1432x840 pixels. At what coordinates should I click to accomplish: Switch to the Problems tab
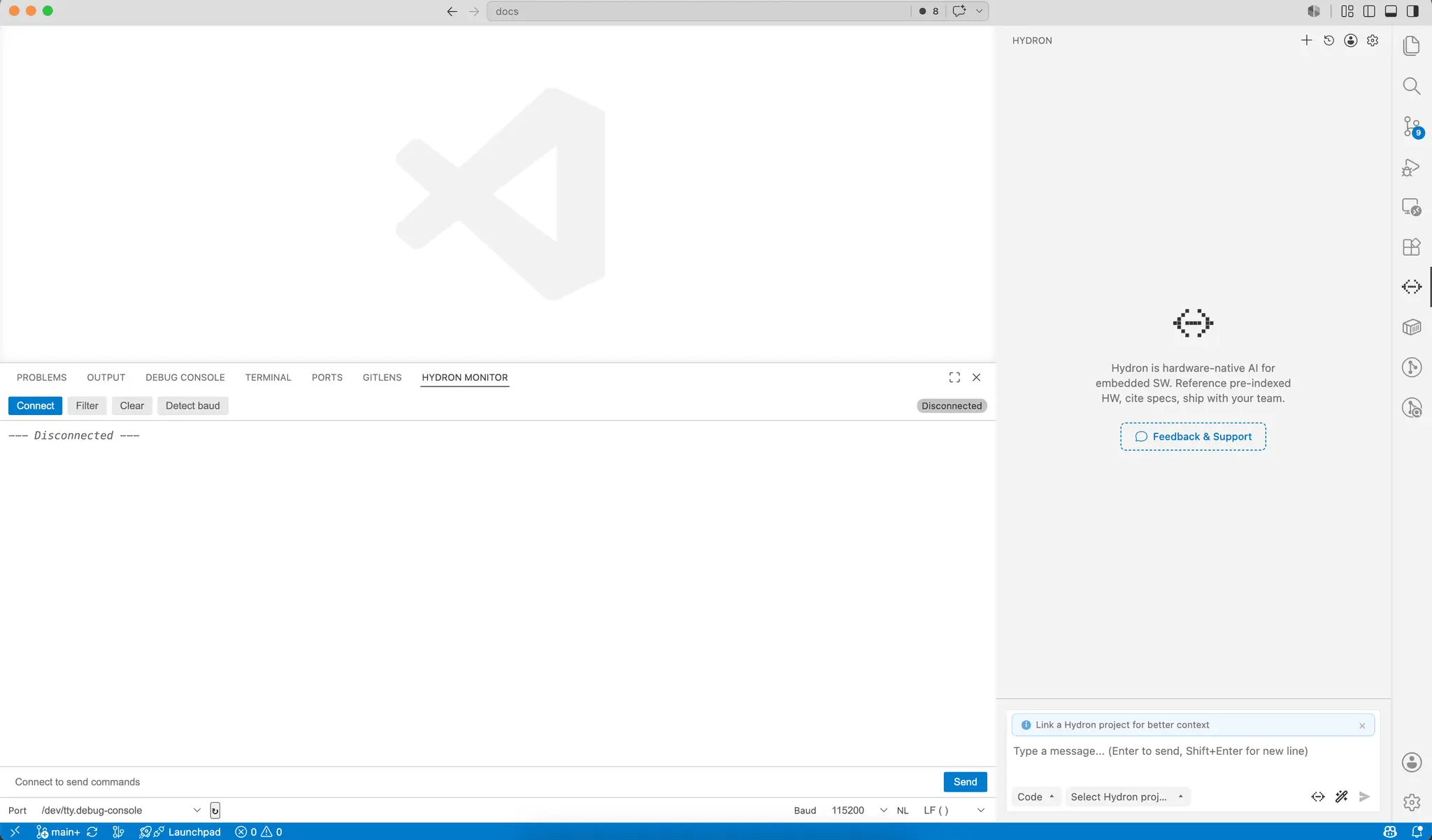(x=42, y=377)
